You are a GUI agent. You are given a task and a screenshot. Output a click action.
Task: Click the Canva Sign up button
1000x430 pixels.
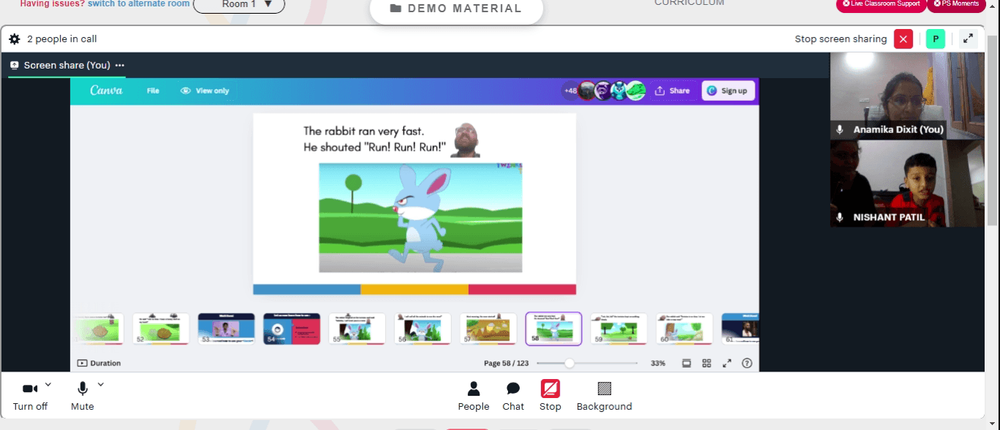pyautogui.click(x=728, y=91)
